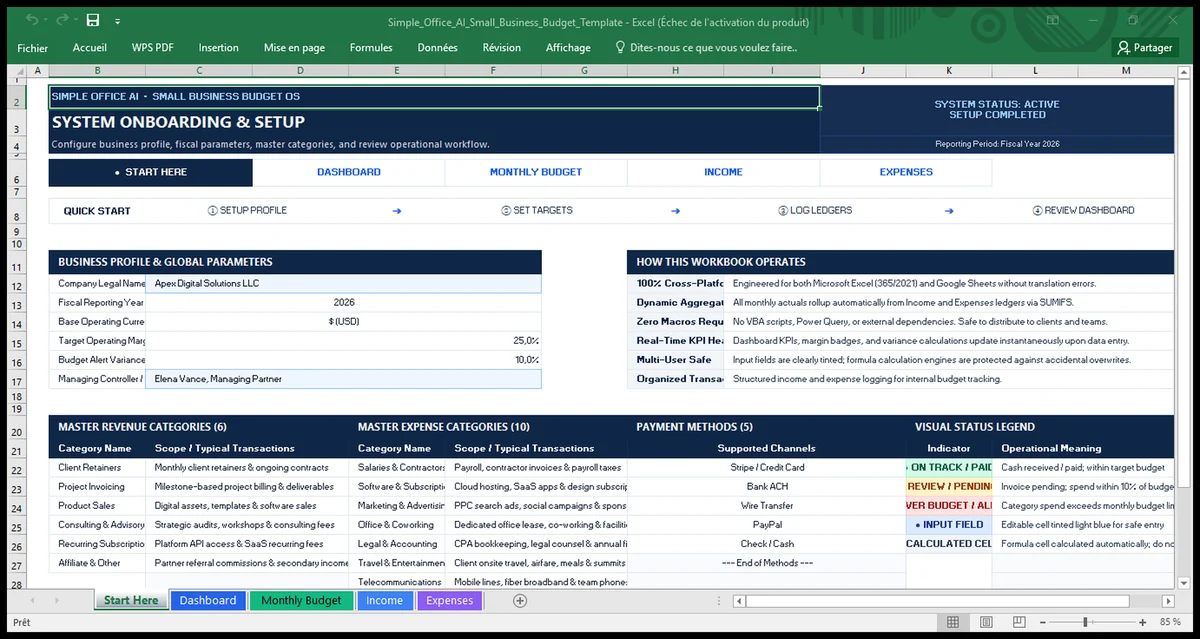Click the SETUP PROFILE quick start step

247,211
